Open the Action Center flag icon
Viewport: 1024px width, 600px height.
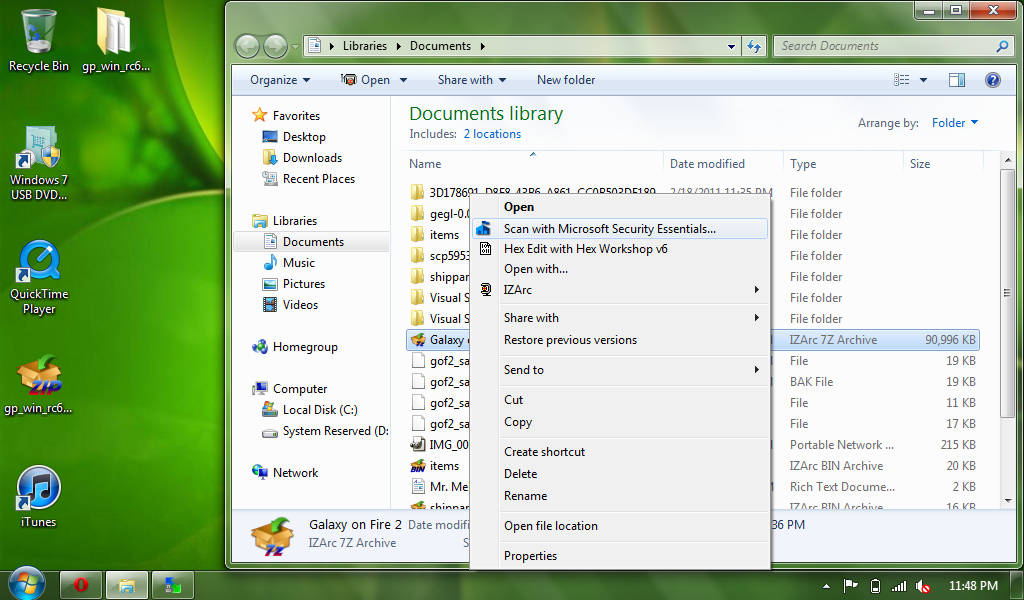[x=850, y=586]
